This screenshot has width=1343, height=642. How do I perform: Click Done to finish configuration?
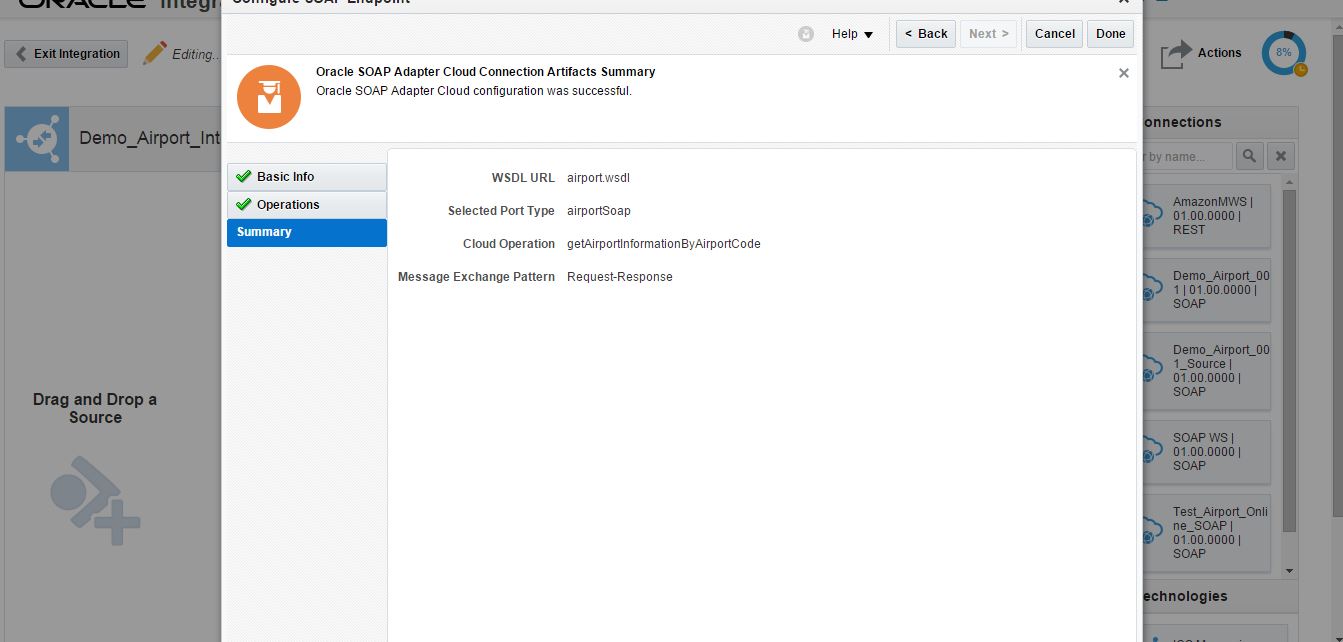coord(1110,34)
